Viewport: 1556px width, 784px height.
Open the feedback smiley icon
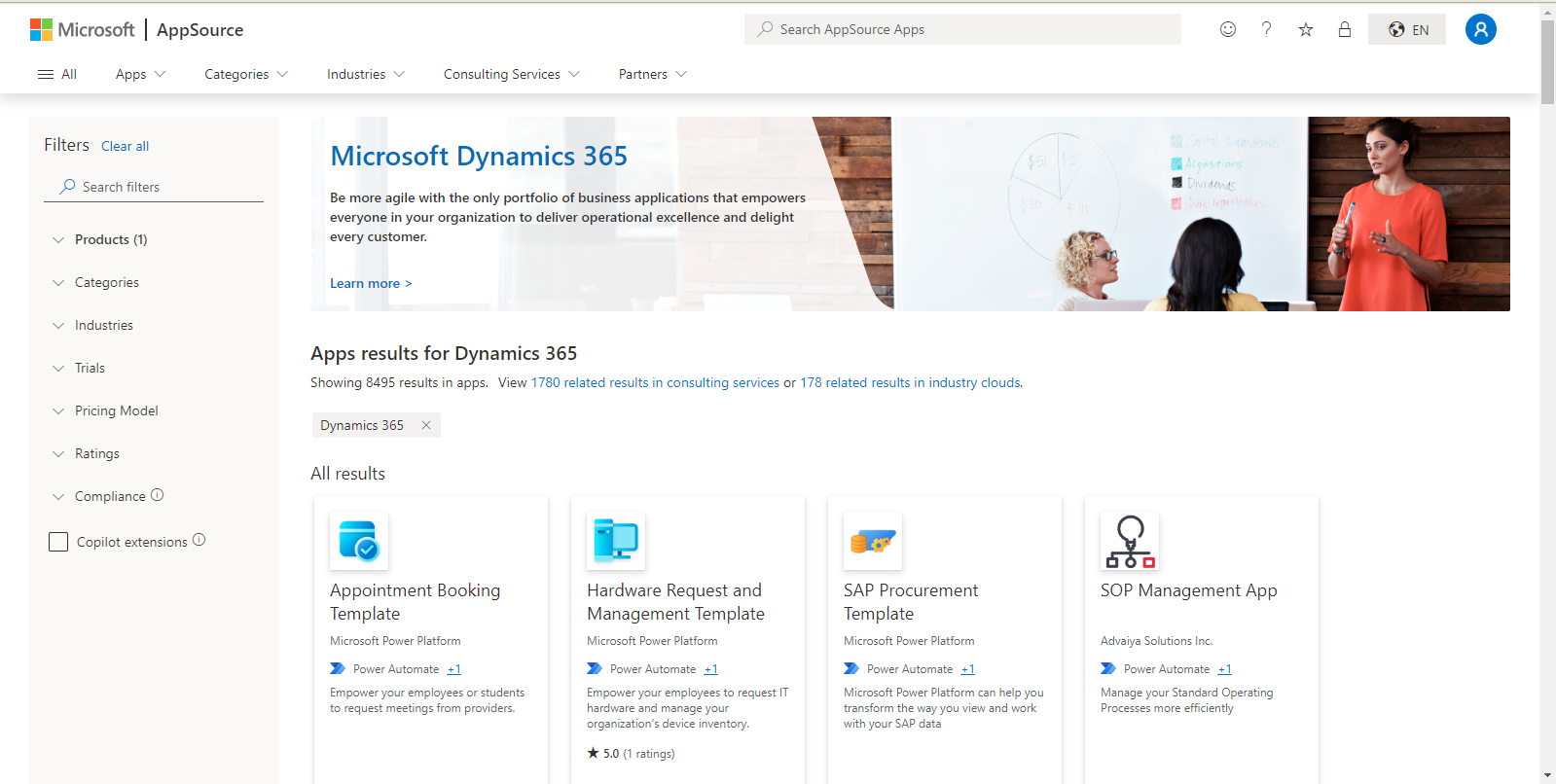pos(1228,29)
